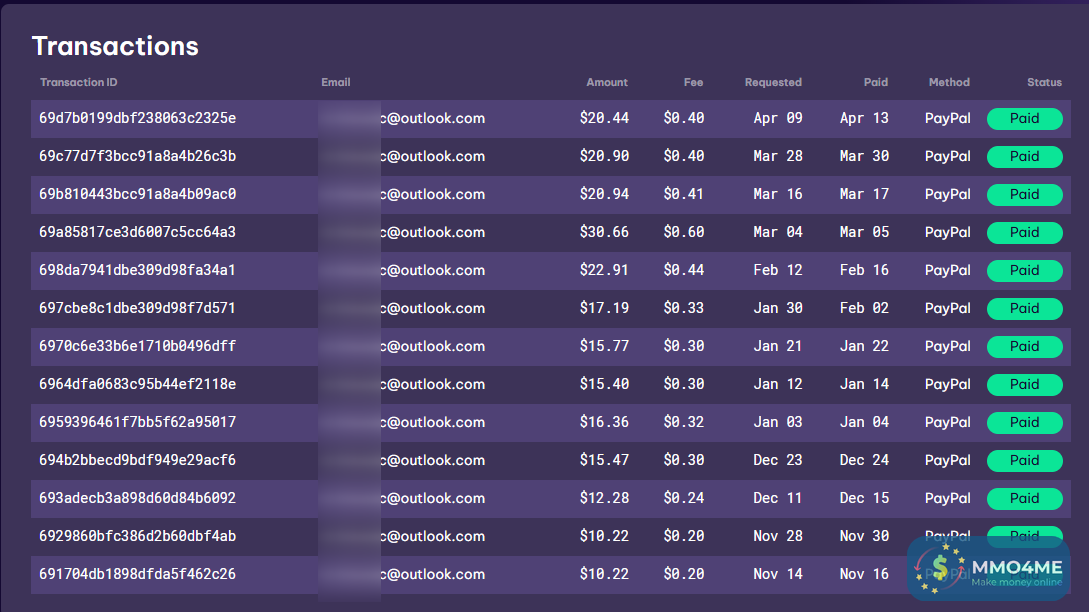Click the $15.47 amount cell
The width and height of the screenshot is (1089, 612).
point(604,460)
